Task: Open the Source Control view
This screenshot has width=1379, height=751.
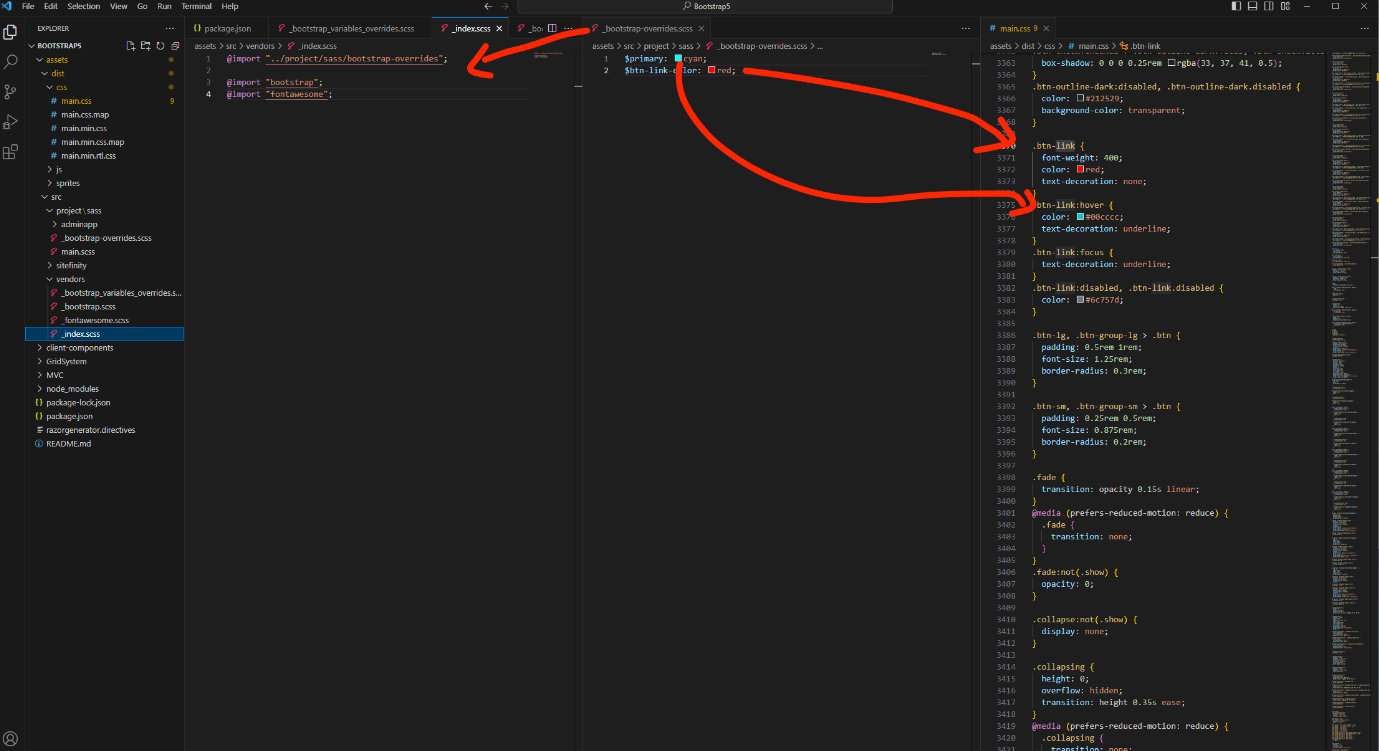Action: [11, 91]
